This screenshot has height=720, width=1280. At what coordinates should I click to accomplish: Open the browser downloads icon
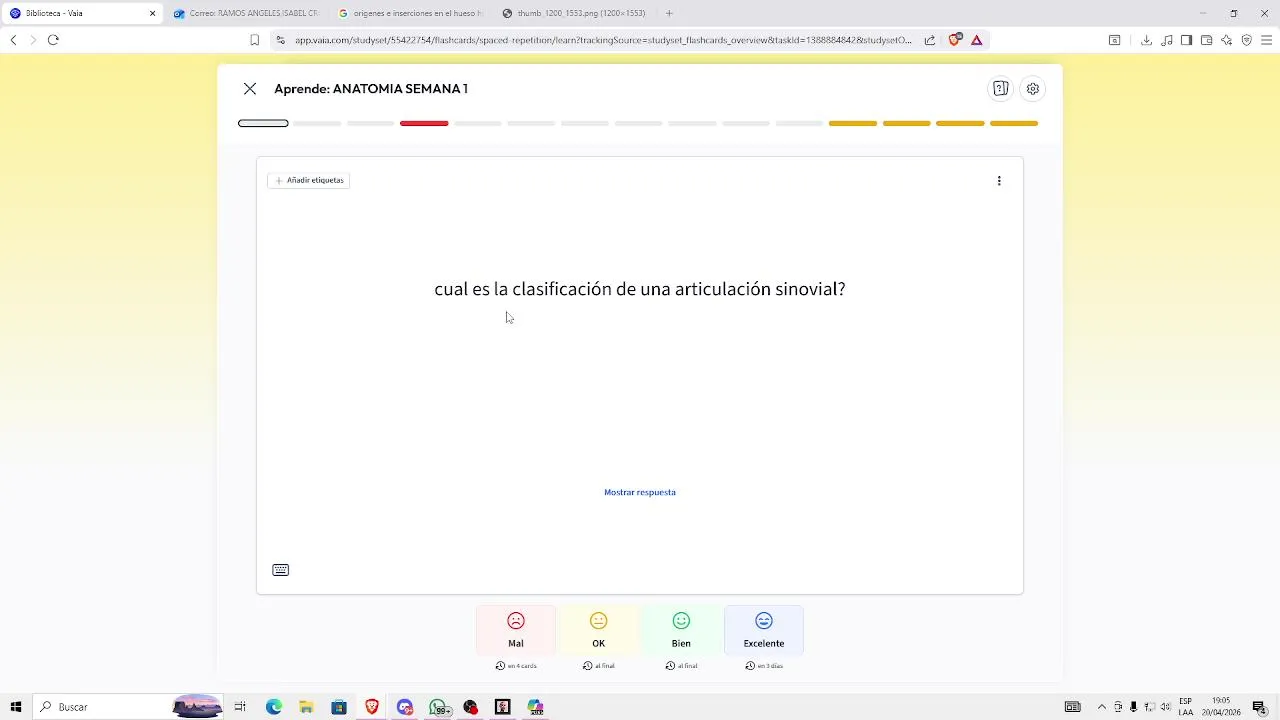(1146, 40)
